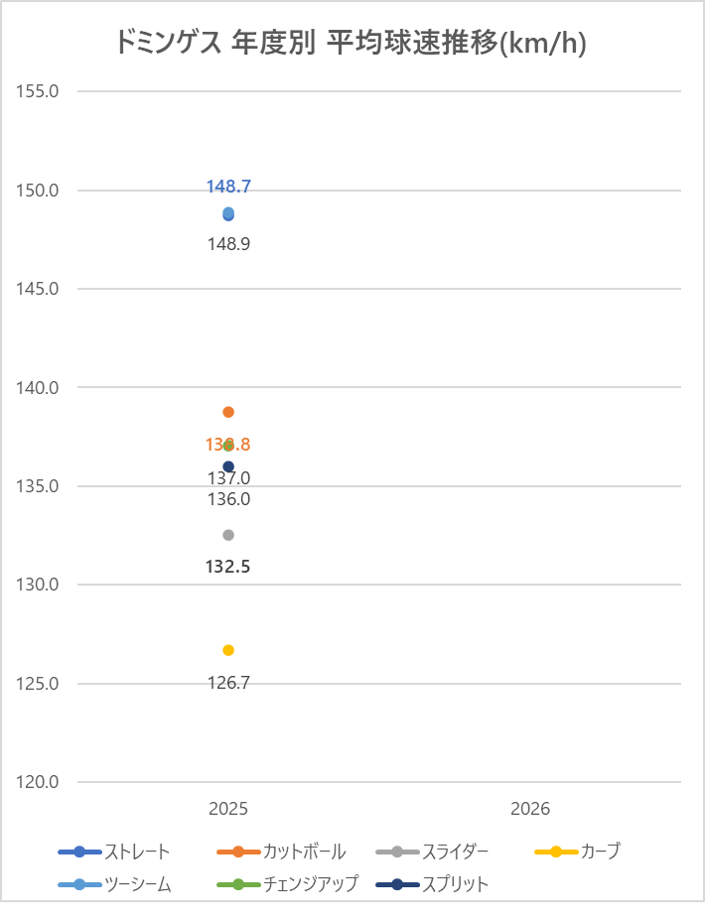Select the スプリット legend marker

tap(397, 884)
